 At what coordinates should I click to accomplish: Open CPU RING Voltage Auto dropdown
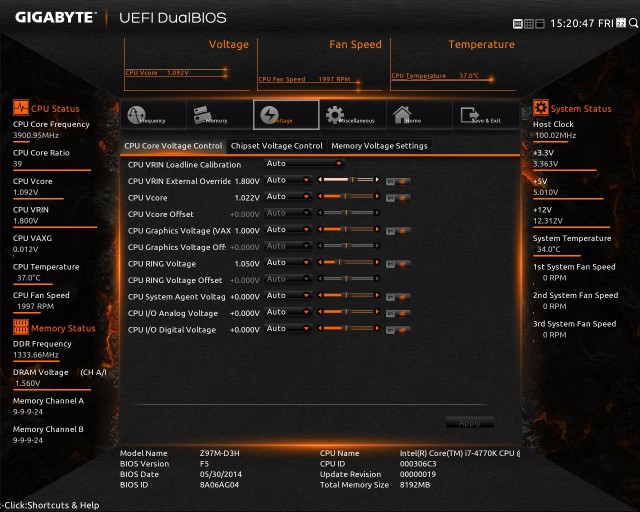coord(287,262)
